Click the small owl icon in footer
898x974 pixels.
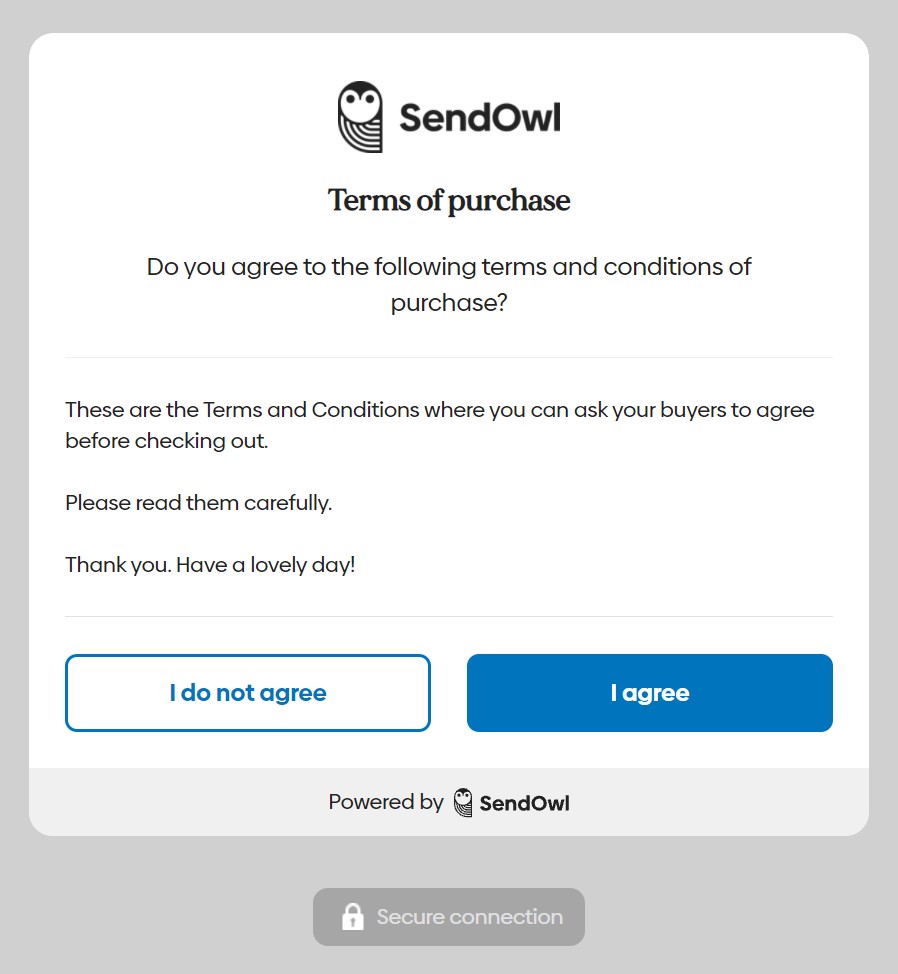pos(463,802)
